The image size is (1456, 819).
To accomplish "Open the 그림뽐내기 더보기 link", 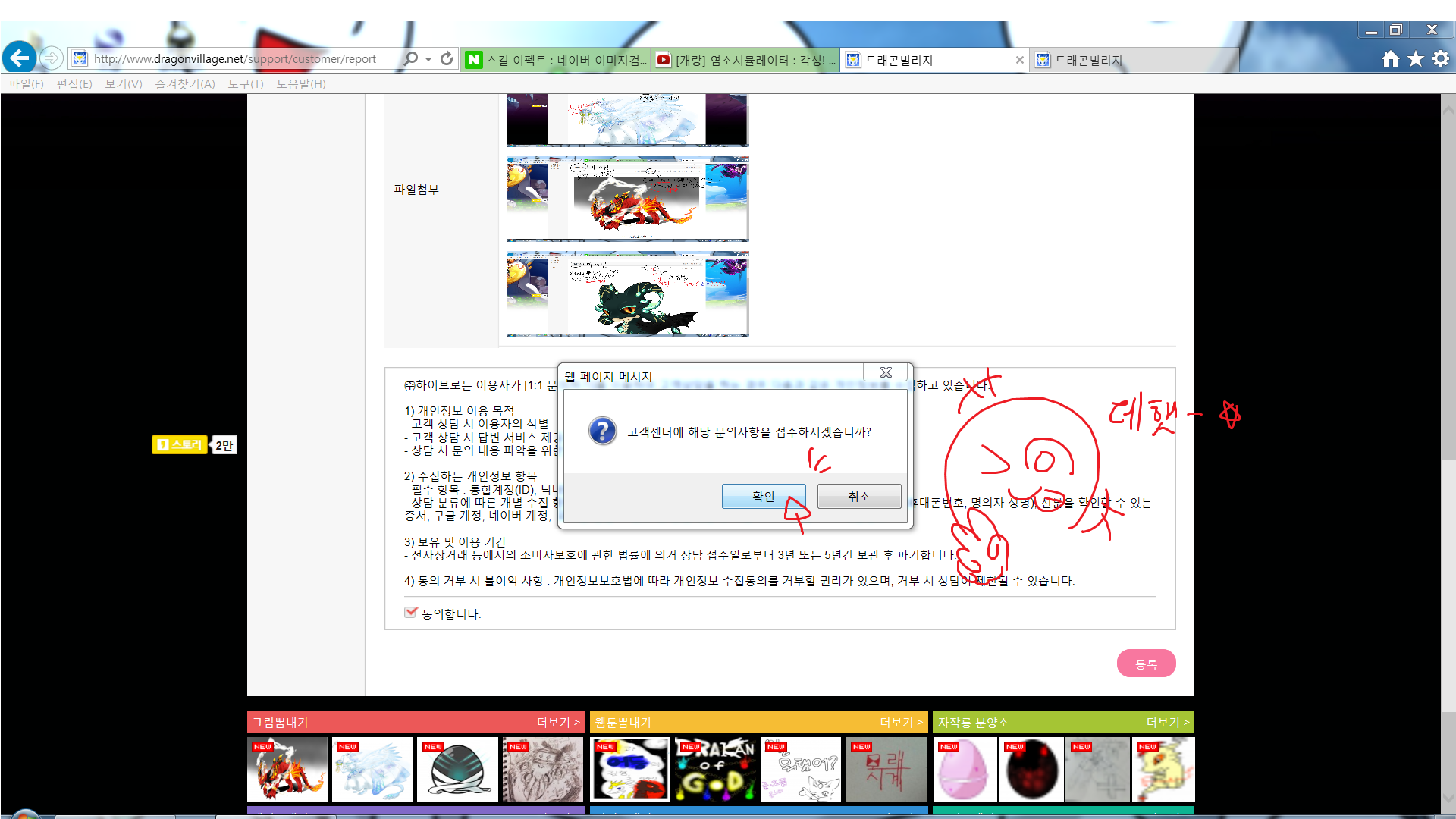I will [x=558, y=722].
